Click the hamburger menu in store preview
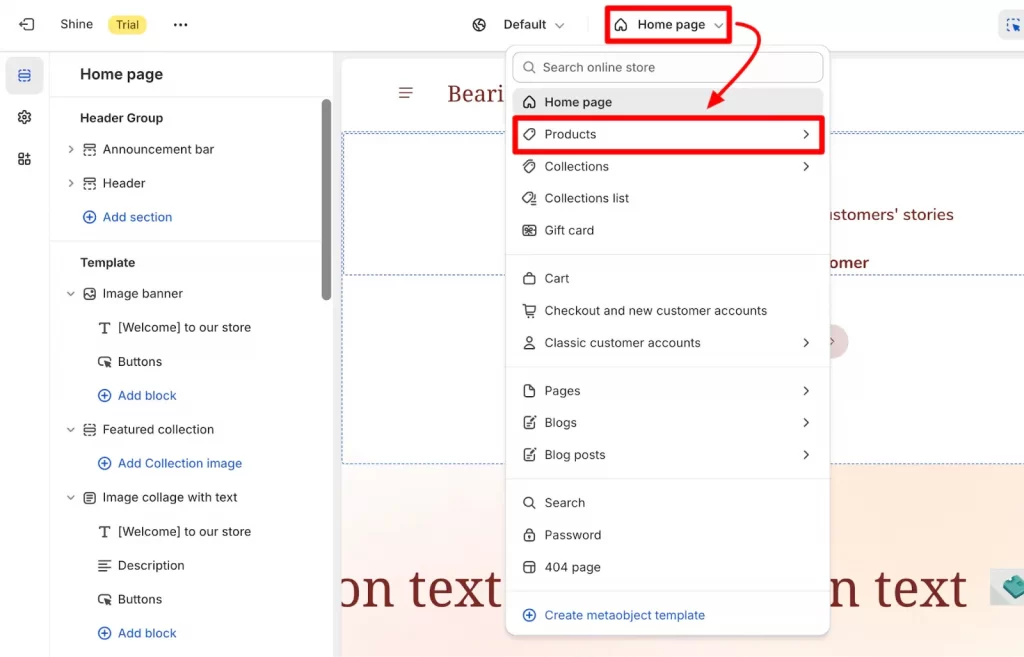Screen dimensions: 1024x657 (x=405, y=92)
